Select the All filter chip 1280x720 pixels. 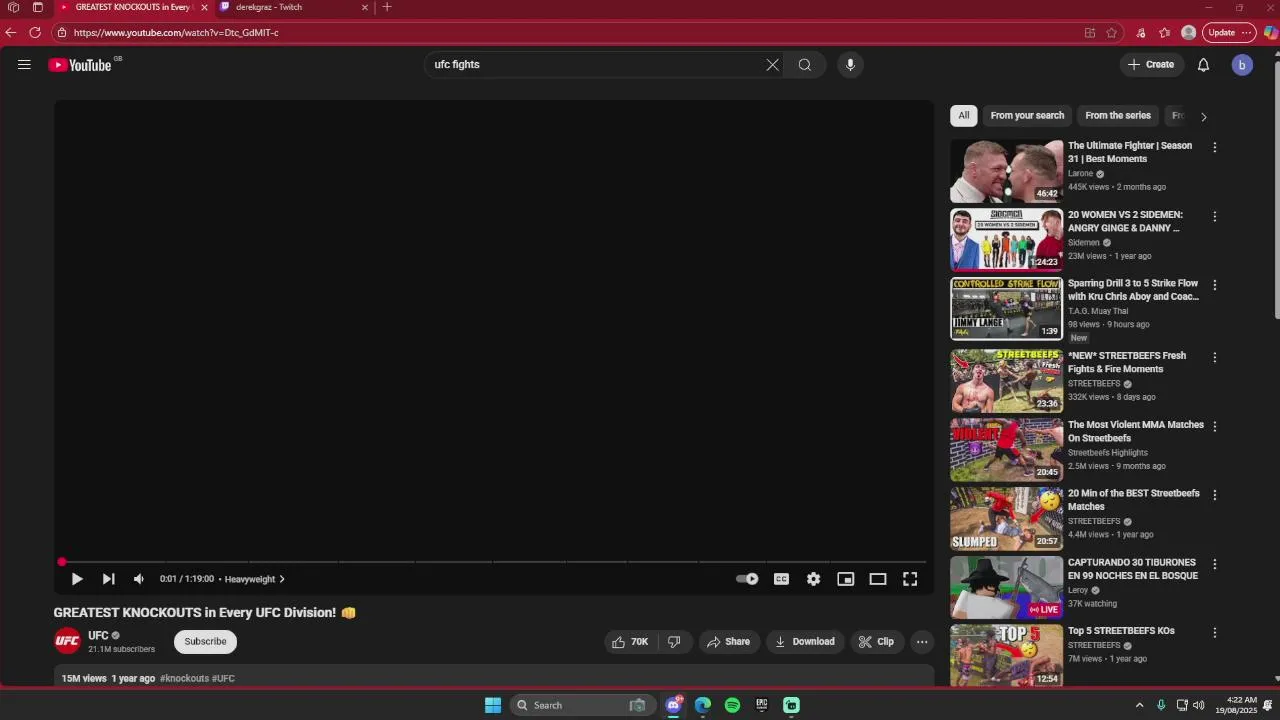click(x=963, y=116)
